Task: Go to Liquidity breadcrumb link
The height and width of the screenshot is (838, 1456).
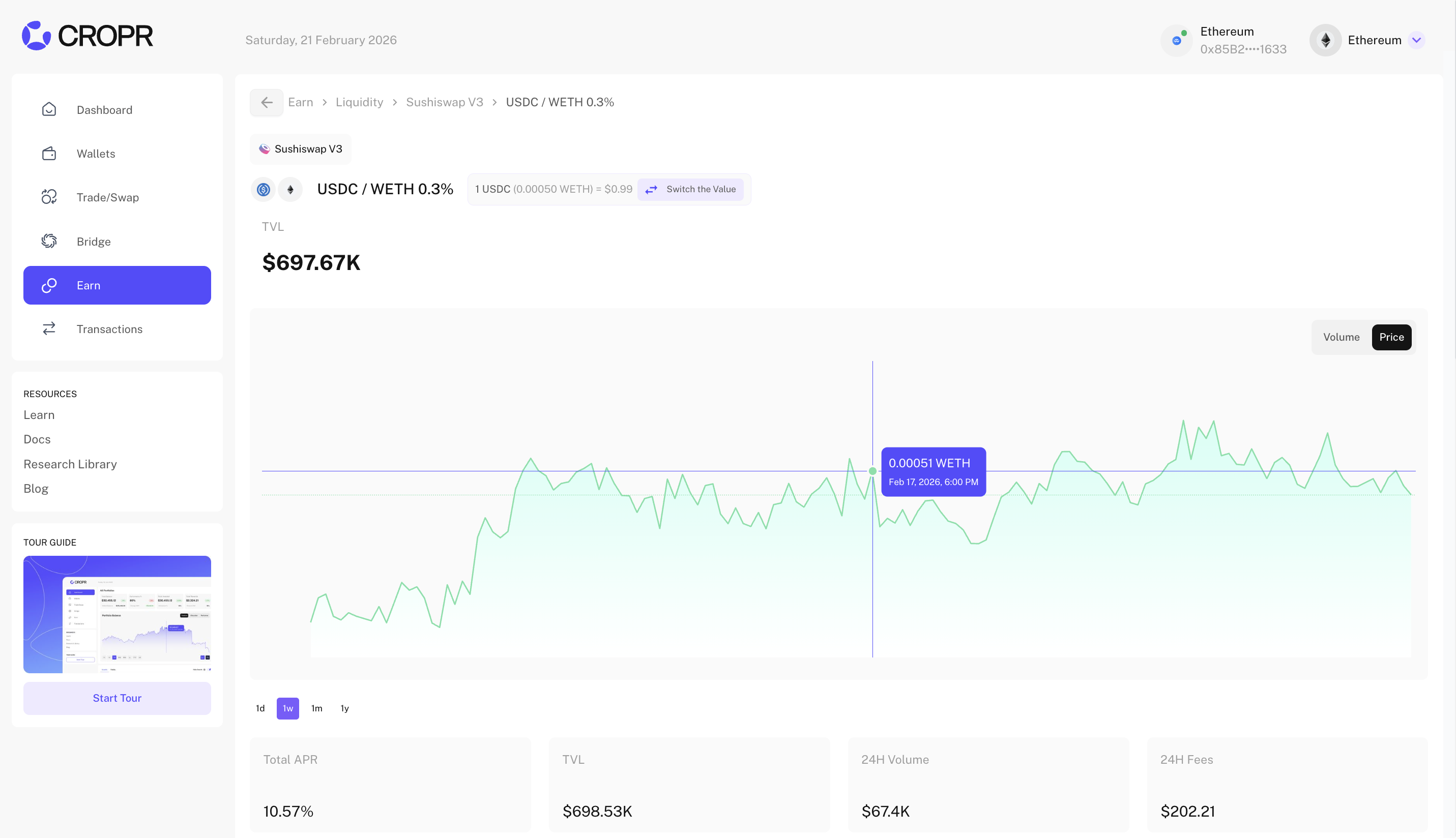Action: pyautogui.click(x=359, y=102)
